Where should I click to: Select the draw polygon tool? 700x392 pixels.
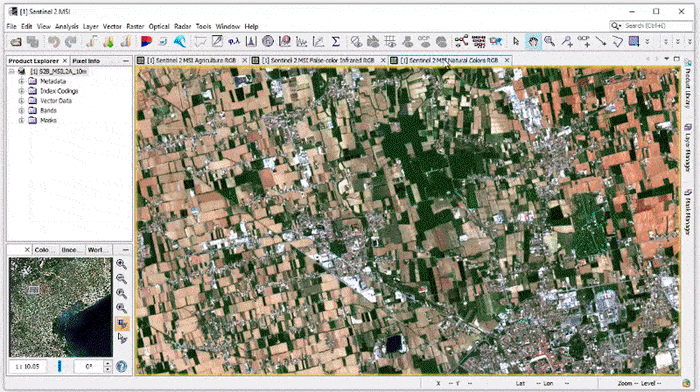click(x=617, y=42)
